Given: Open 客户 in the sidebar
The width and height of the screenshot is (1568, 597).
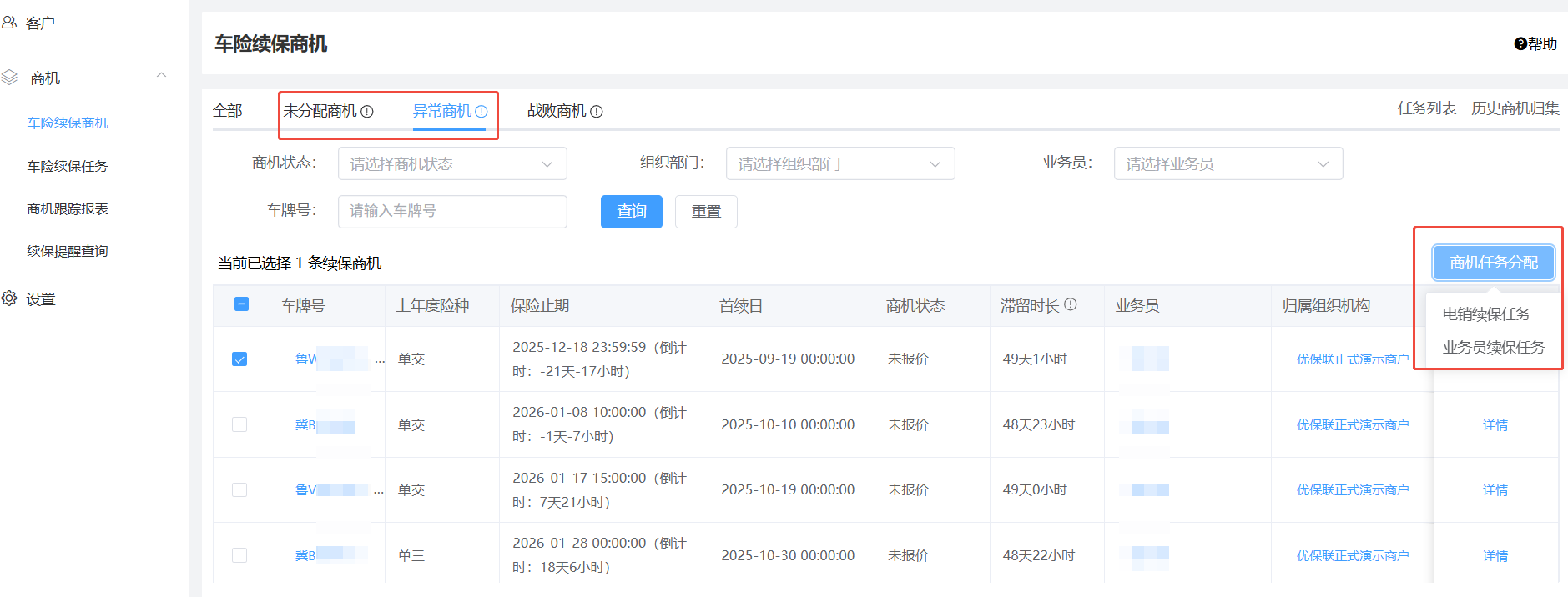Looking at the screenshot, I should click(x=41, y=23).
